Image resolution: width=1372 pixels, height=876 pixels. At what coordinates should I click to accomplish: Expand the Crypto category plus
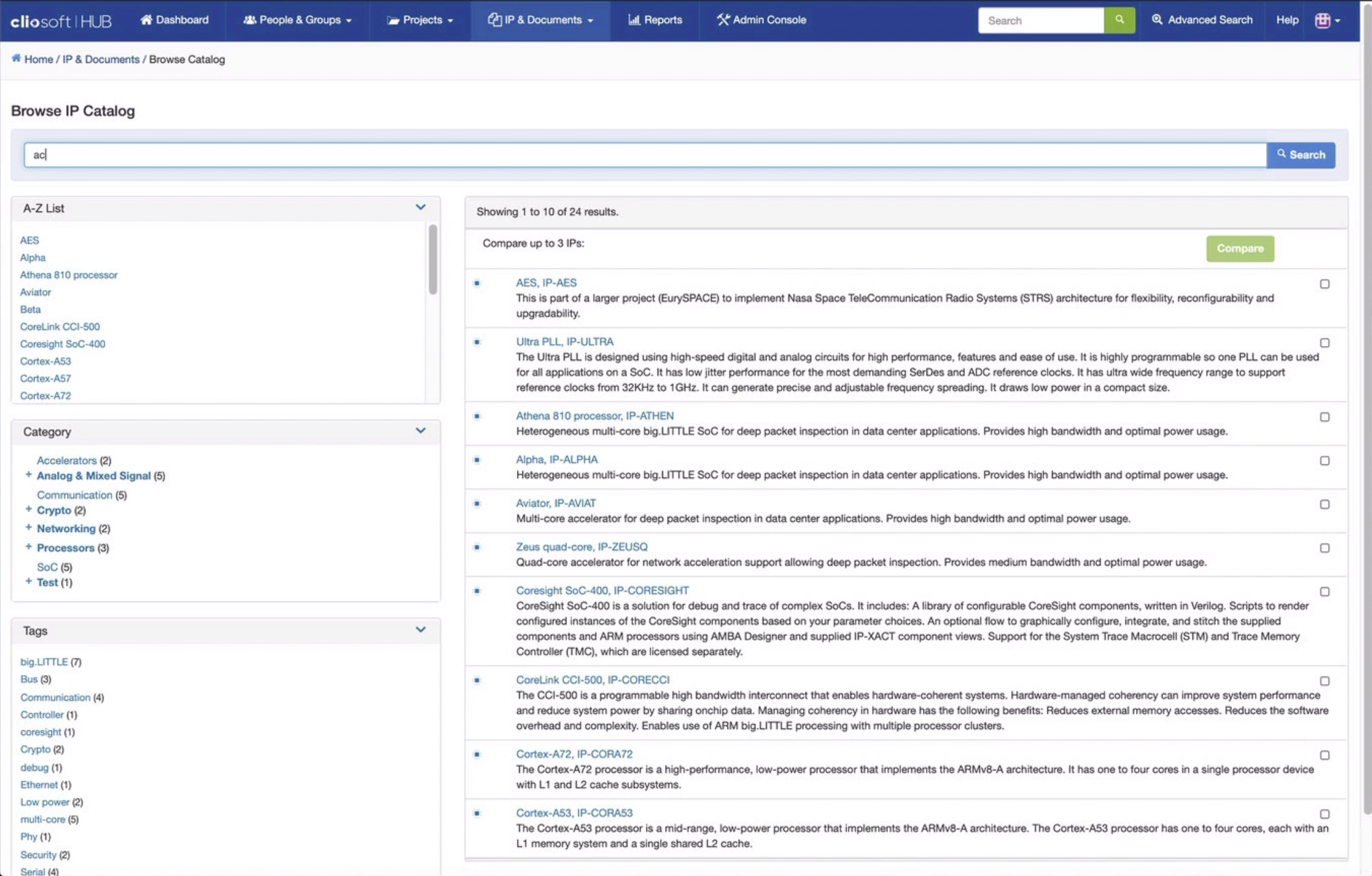(x=29, y=510)
